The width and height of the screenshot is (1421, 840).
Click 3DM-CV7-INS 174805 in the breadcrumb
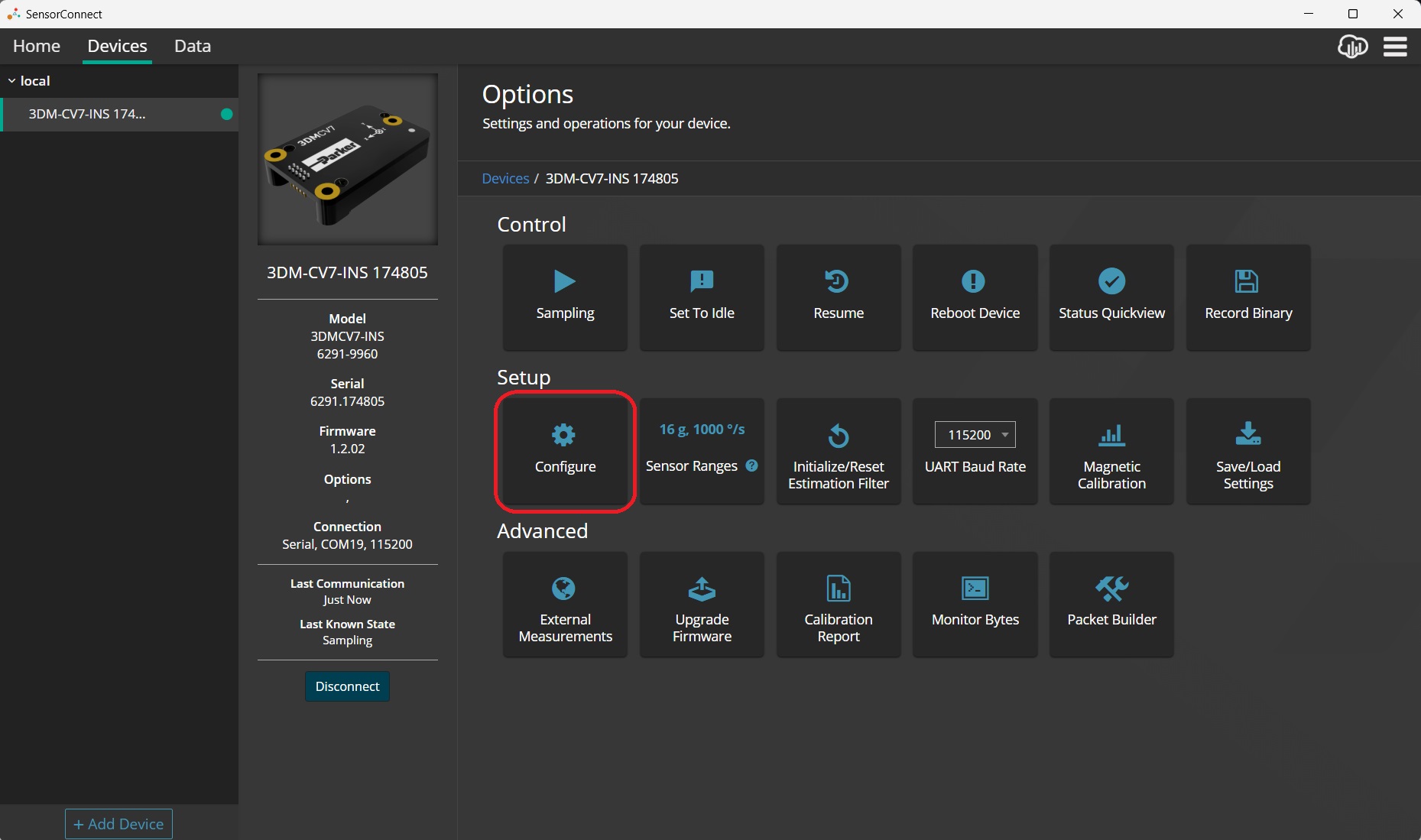point(612,178)
